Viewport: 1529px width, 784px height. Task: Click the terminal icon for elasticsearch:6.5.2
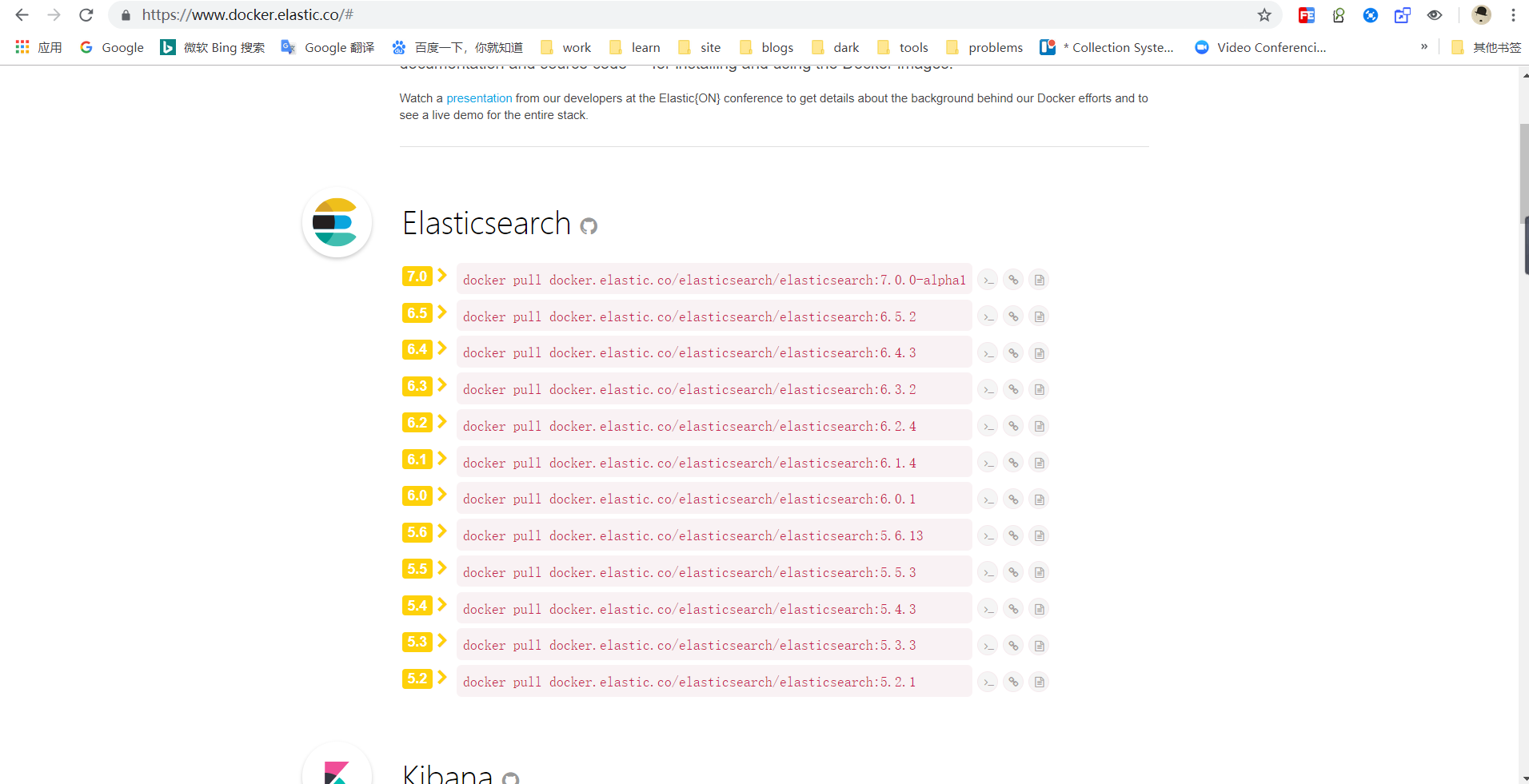click(988, 316)
